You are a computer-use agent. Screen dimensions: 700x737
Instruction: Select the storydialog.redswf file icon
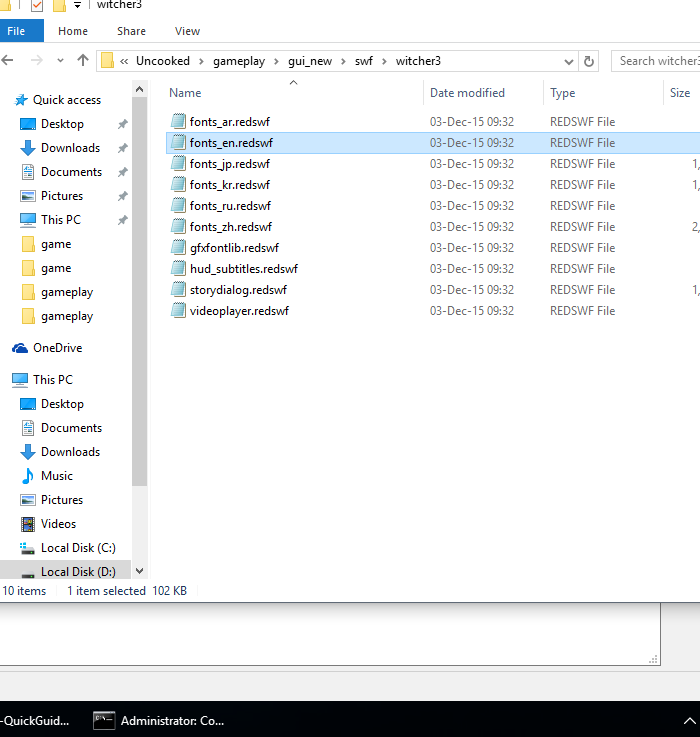[178, 290]
